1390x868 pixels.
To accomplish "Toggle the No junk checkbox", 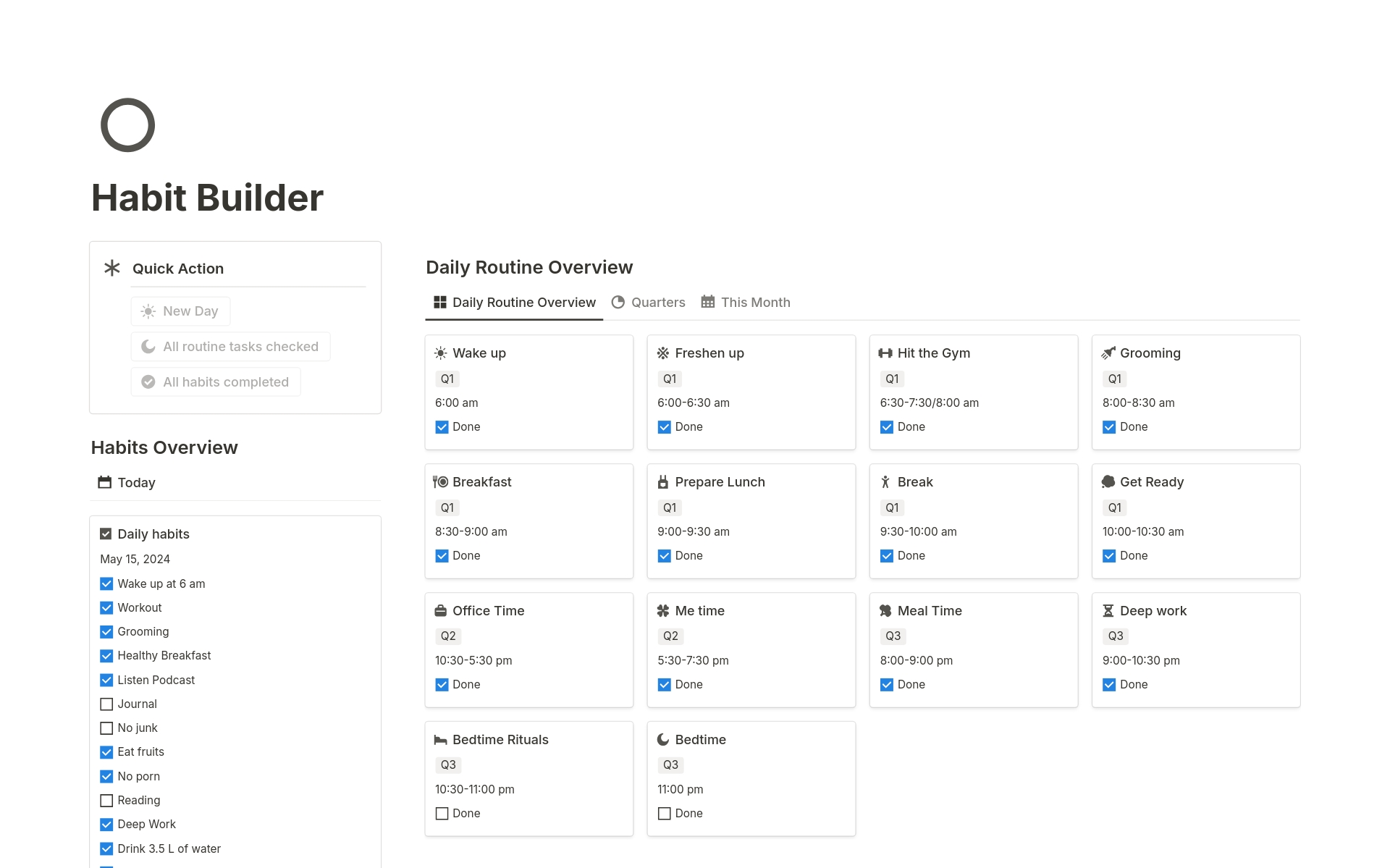I will [x=107, y=727].
